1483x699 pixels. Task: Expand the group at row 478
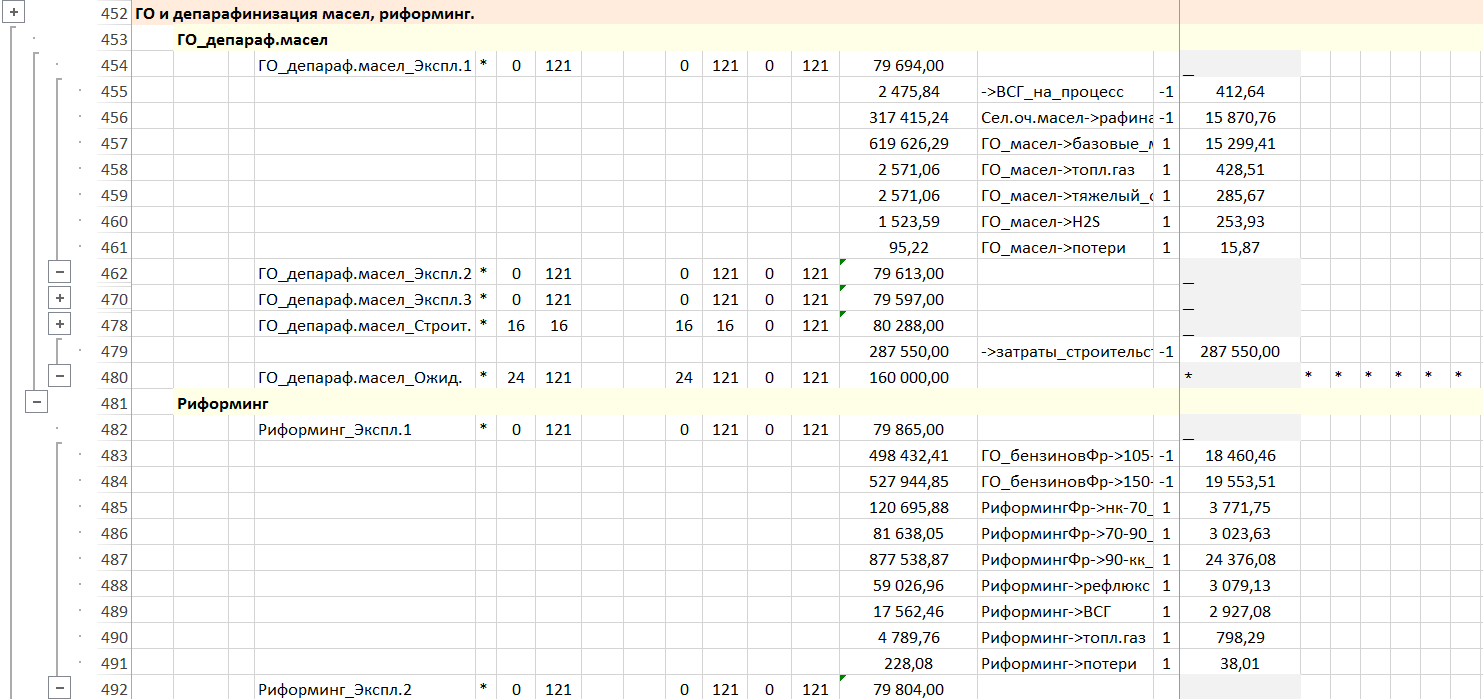(60, 324)
